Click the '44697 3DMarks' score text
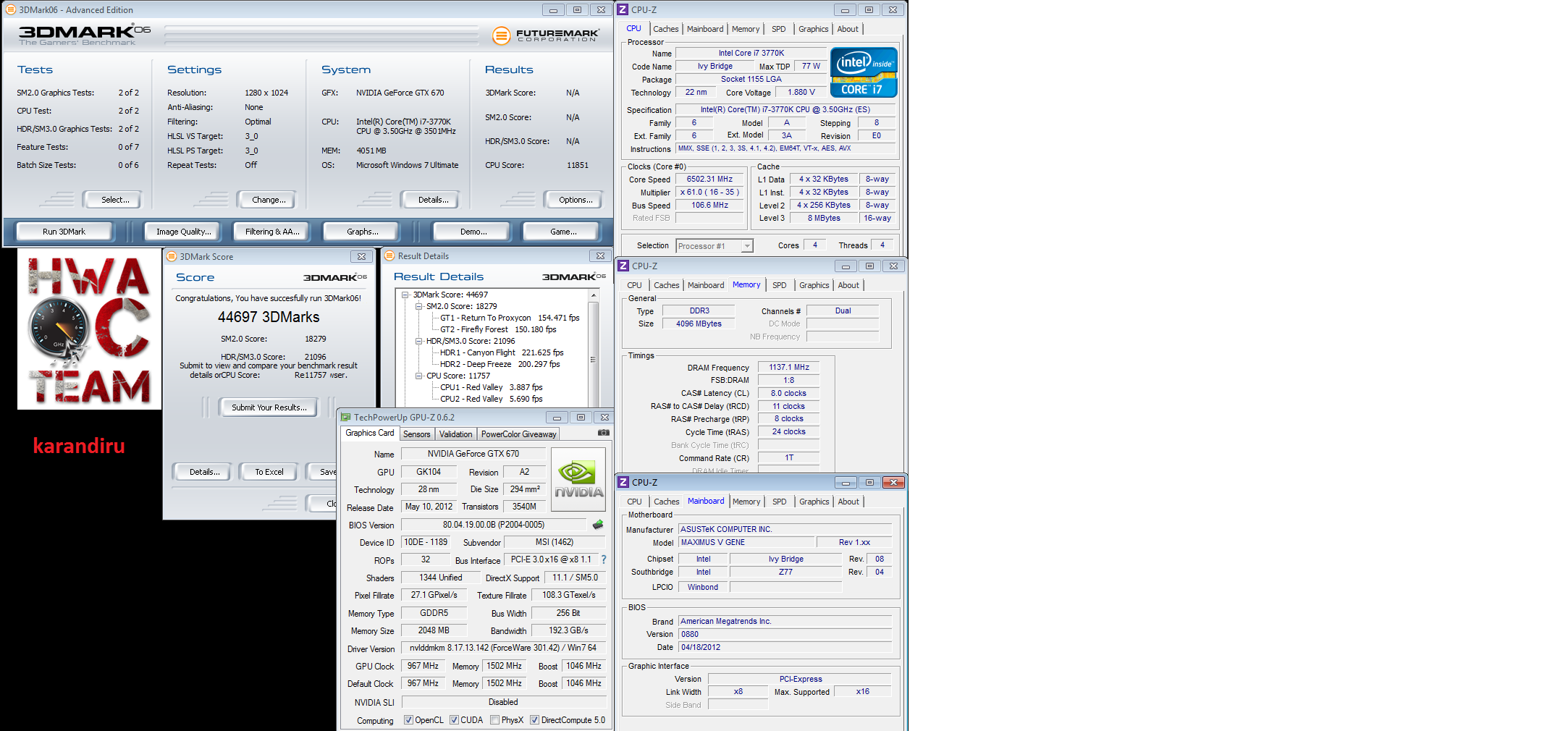Viewport: 1568px width, 731px height. 269,317
